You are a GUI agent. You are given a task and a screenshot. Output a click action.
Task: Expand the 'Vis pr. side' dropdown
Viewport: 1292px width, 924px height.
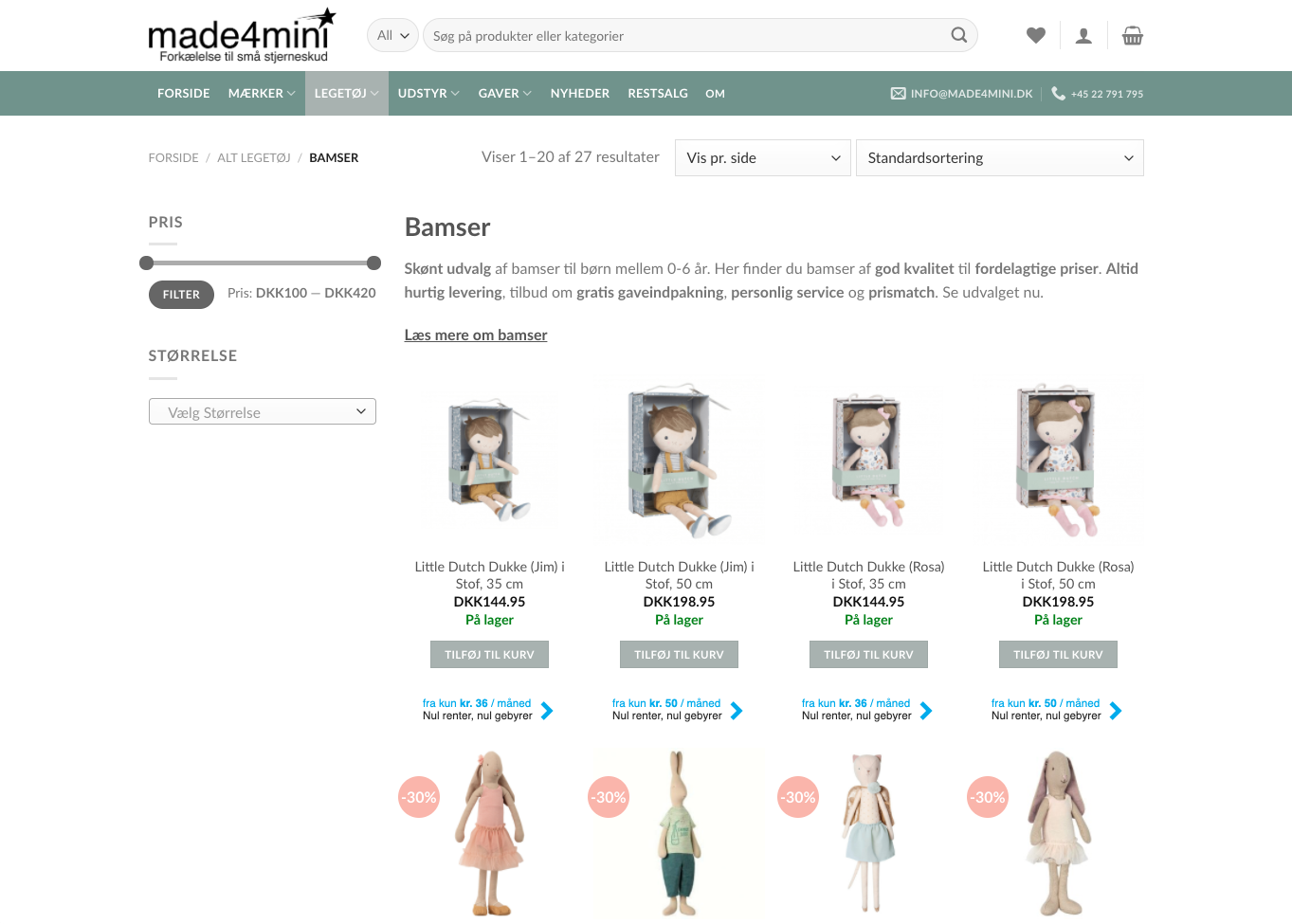click(x=763, y=158)
